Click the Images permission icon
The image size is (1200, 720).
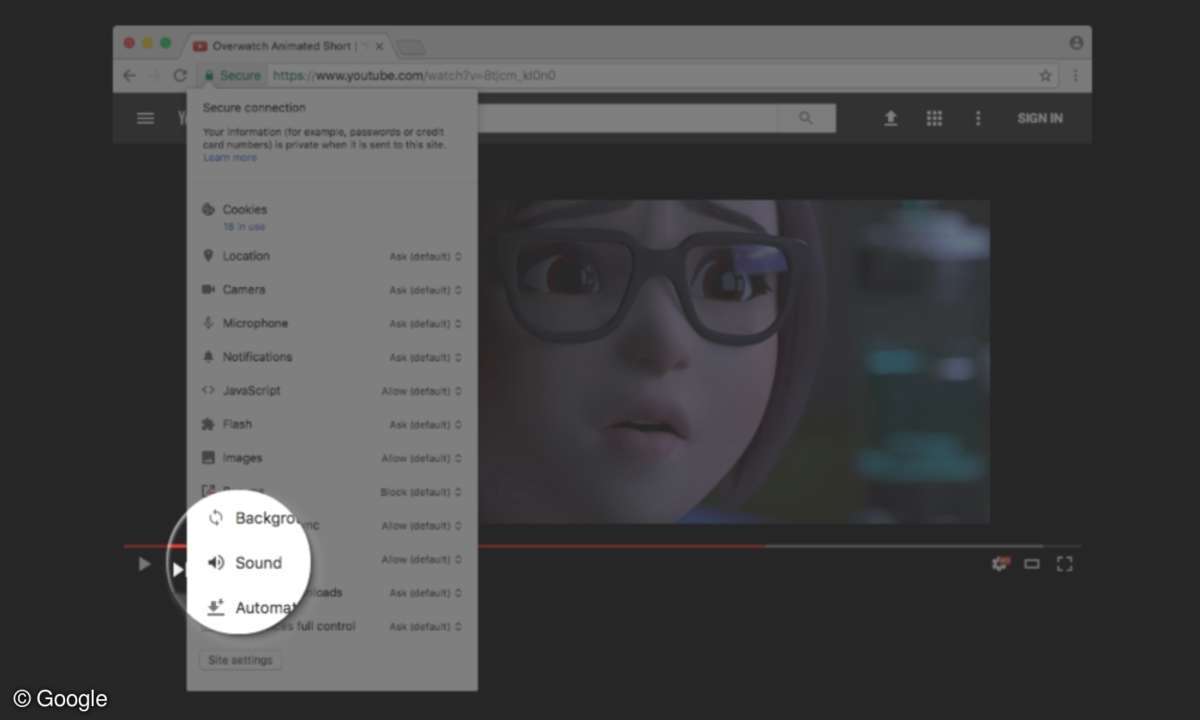tap(208, 458)
